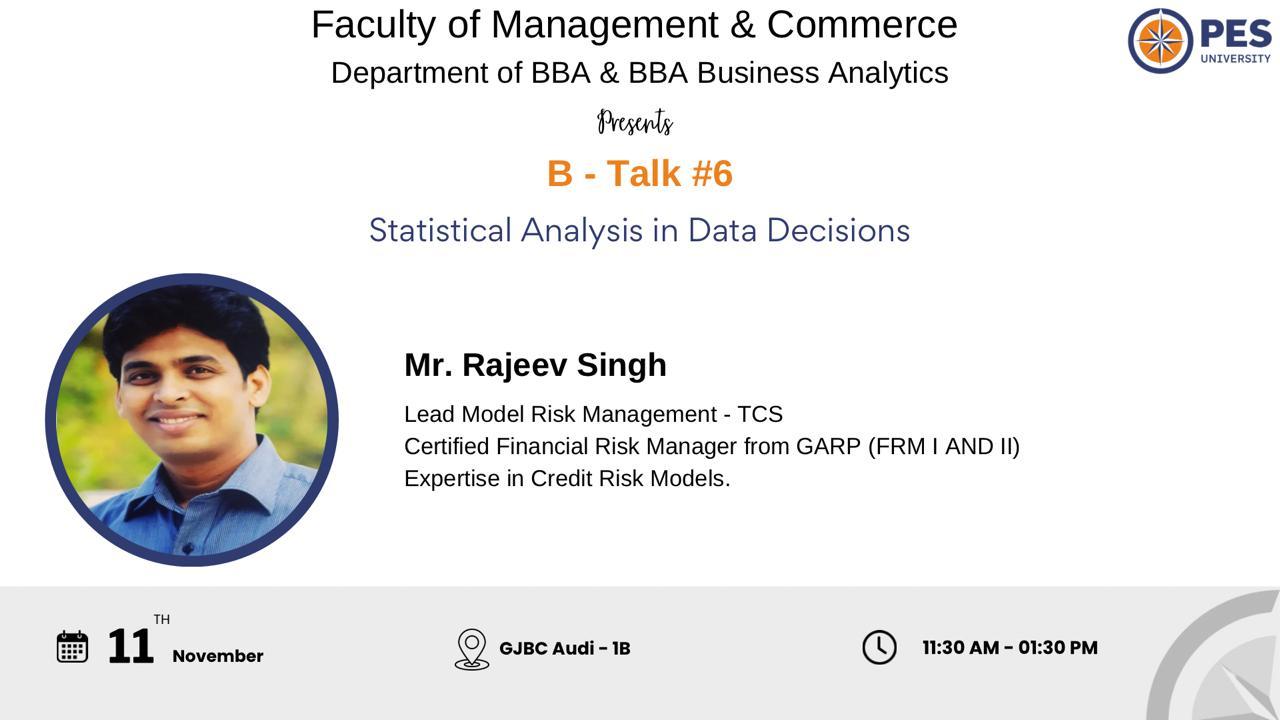
Task: Click the cursive 'Presents' text
Action: pos(635,122)
